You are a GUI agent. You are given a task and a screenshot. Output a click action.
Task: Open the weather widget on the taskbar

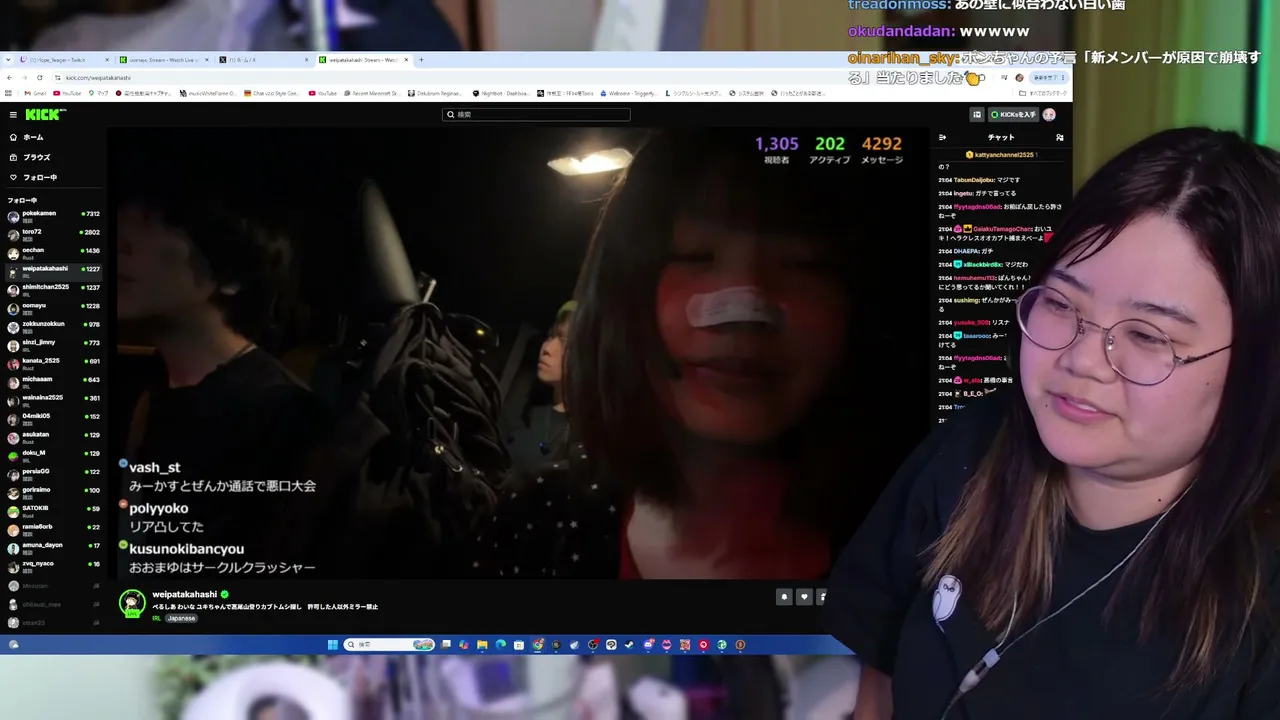[x=13, y=645]
